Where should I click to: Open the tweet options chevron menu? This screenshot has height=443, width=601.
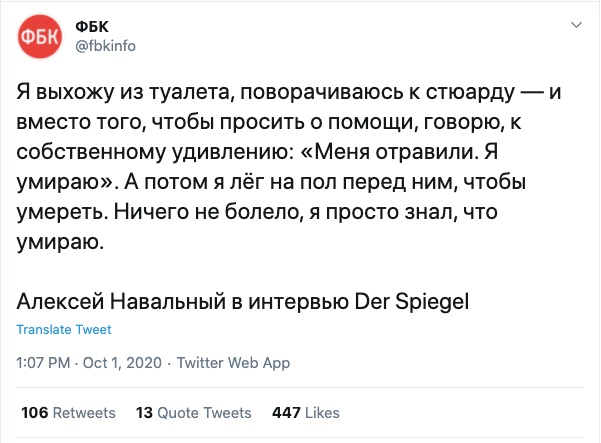tap(577, 25)
